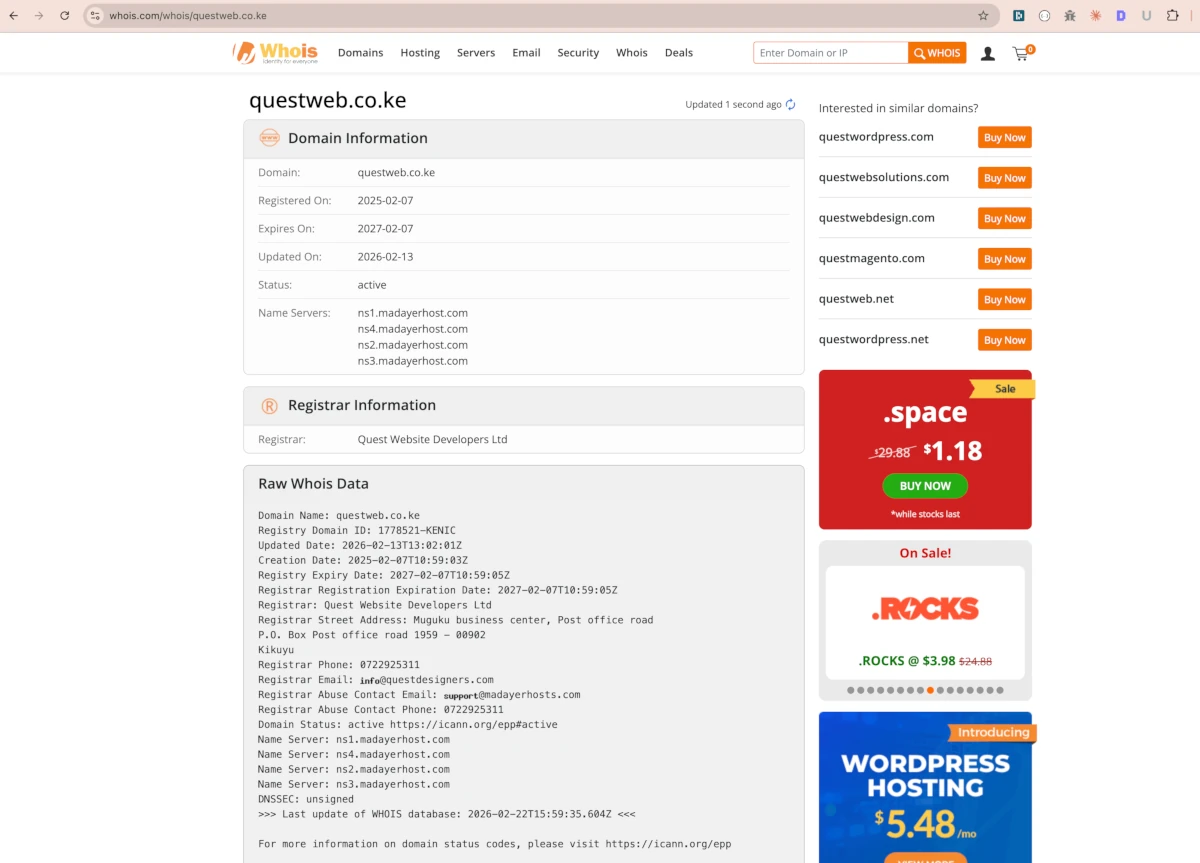Click the registered trademark icon beside Registrar Information
1200x863 pixels.
pyautogui.click(x=269, y=405)
